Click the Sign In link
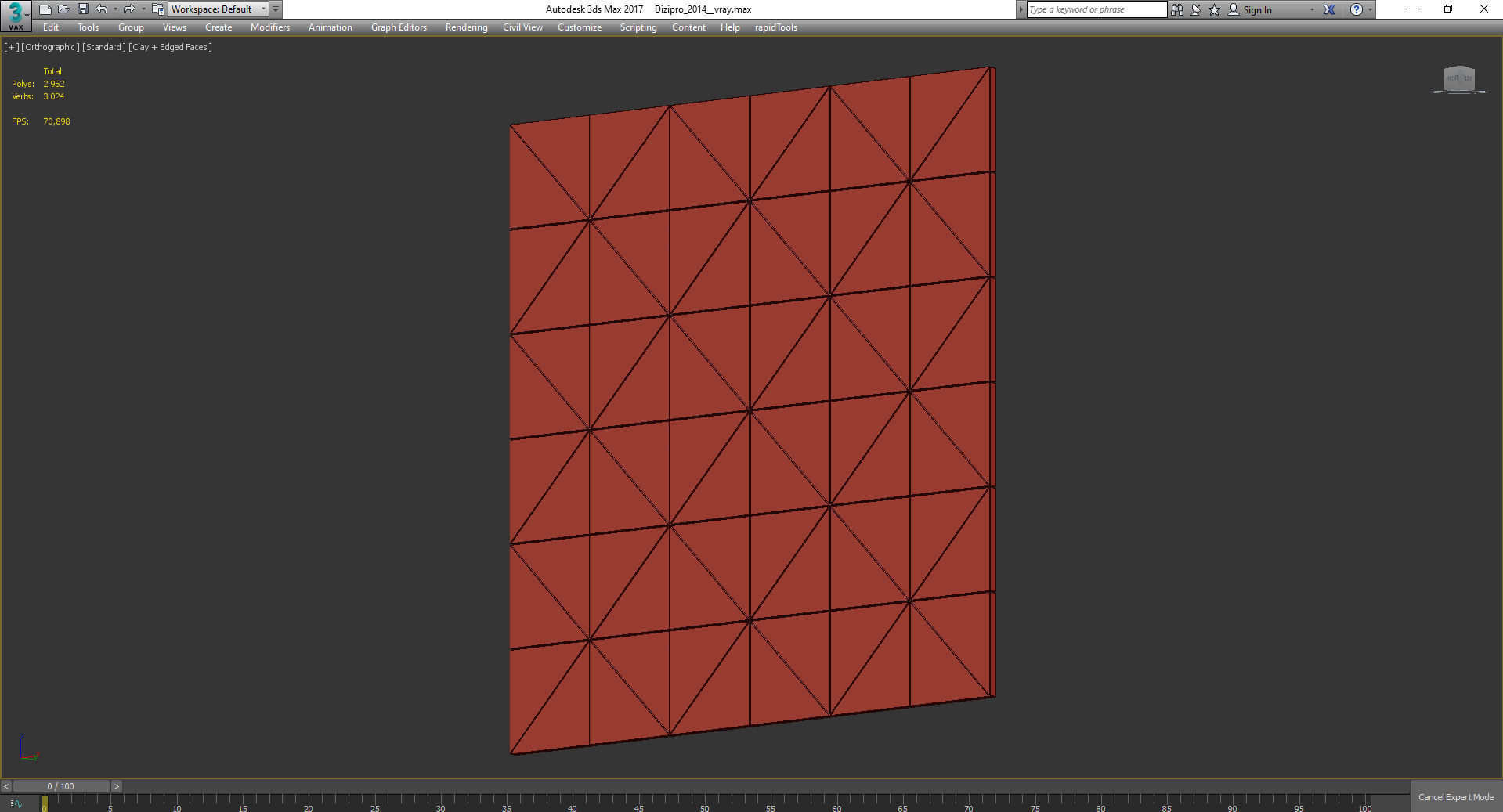The width and height of the screenshot is (1503, 812). (1257, 10)
